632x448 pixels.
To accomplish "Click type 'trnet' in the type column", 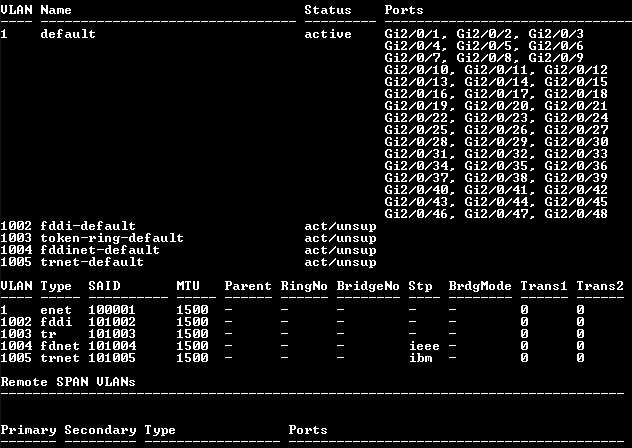I will (60, 358).
